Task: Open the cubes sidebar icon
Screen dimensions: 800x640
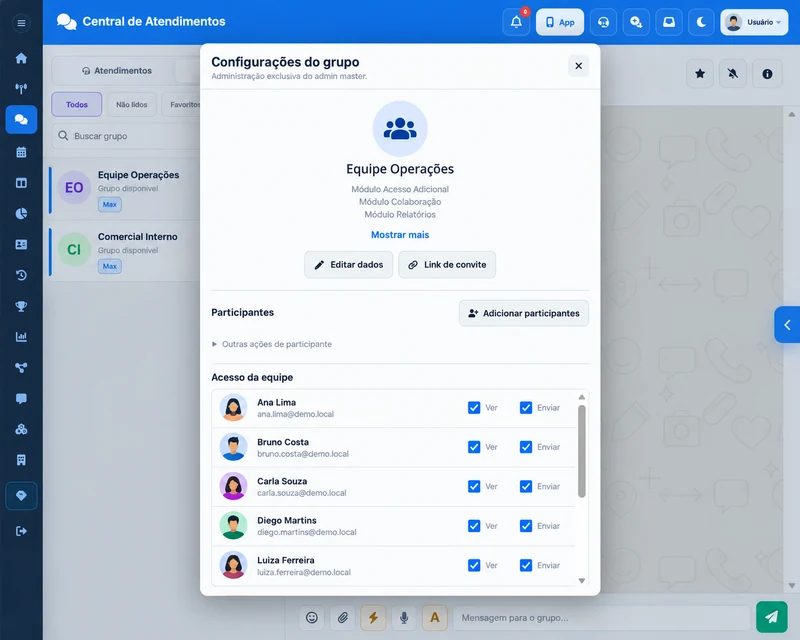Action: [21, 429]
